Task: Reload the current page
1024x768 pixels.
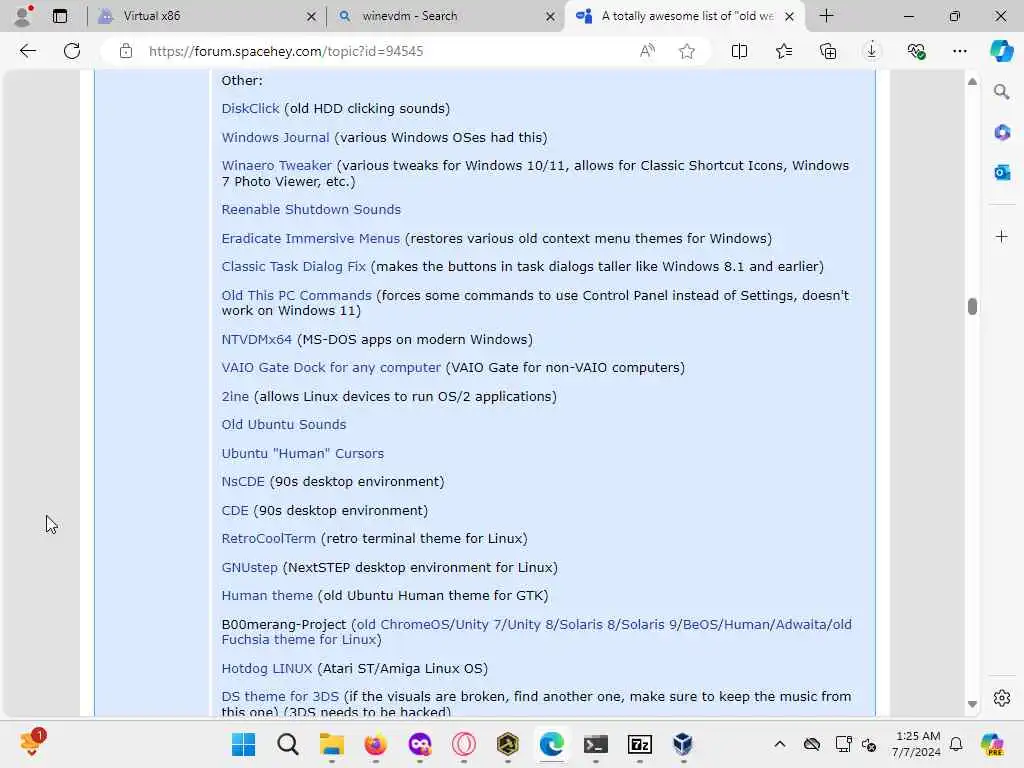Action: pos(72,51)
